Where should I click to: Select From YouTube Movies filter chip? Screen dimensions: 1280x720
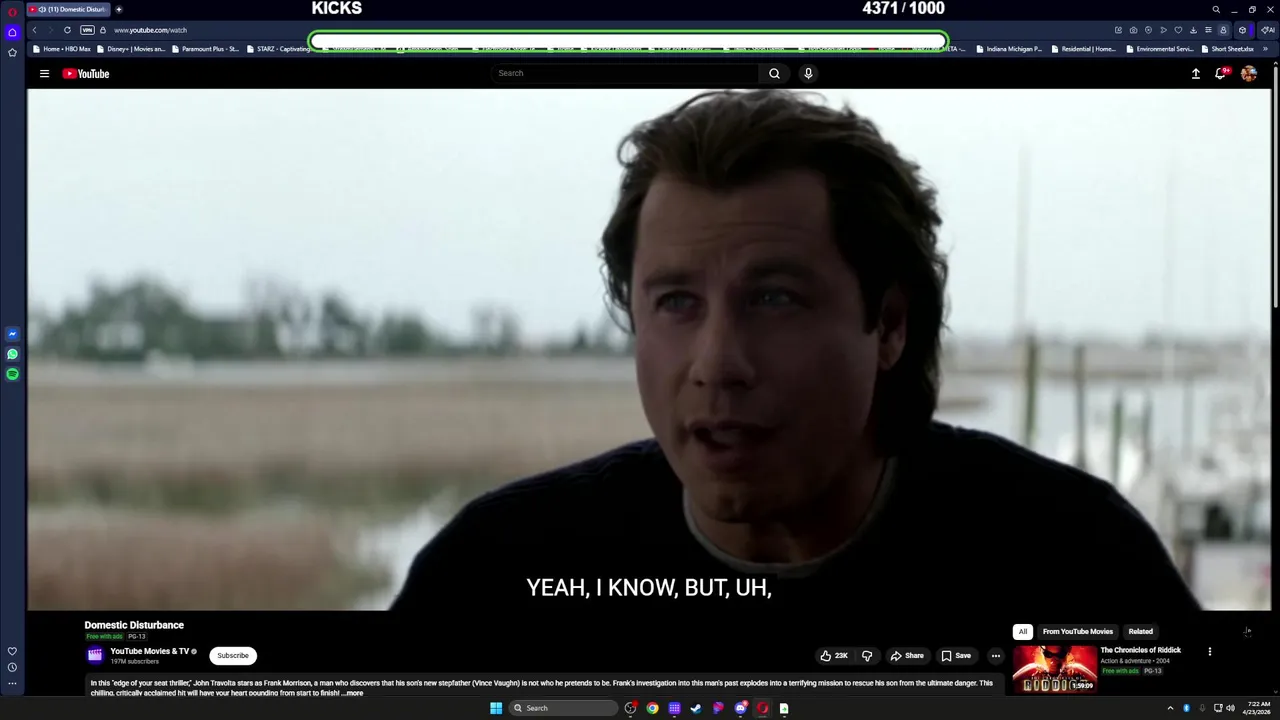1077,632
